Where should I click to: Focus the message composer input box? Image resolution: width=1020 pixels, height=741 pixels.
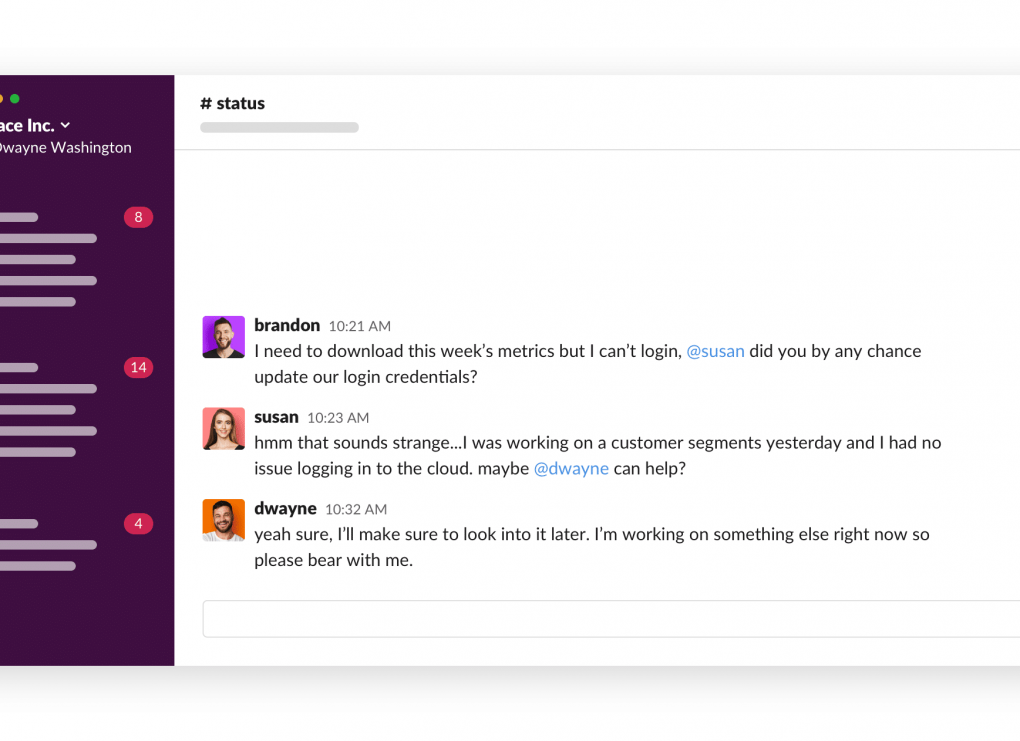point(611,619)
